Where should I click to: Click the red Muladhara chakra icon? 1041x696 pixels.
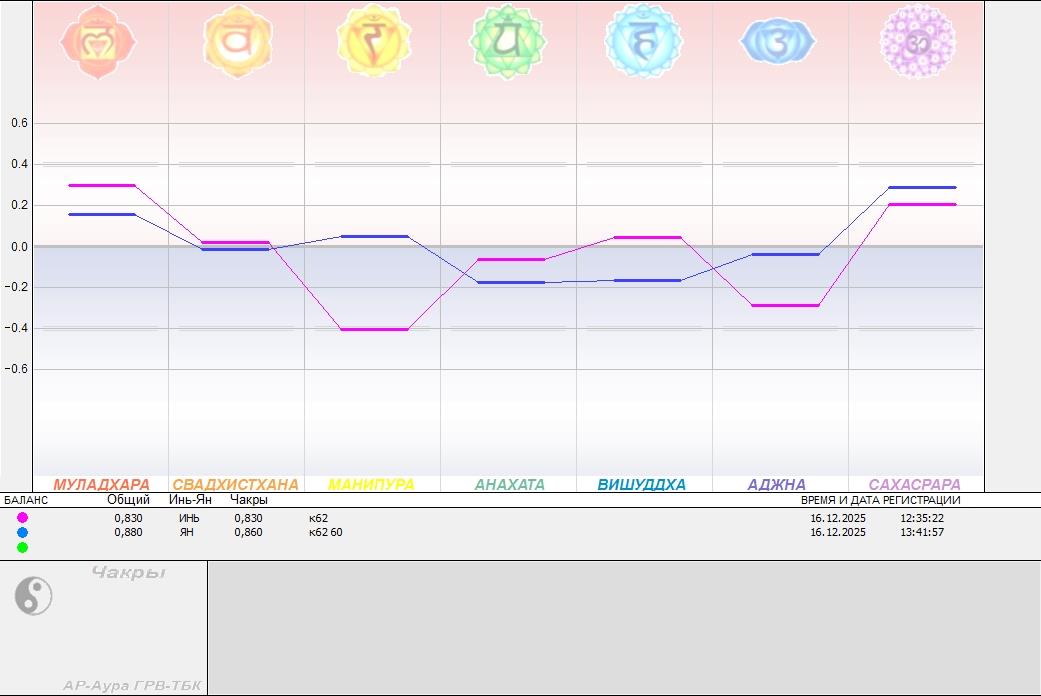pyautogui.click(x=98, y=41)
